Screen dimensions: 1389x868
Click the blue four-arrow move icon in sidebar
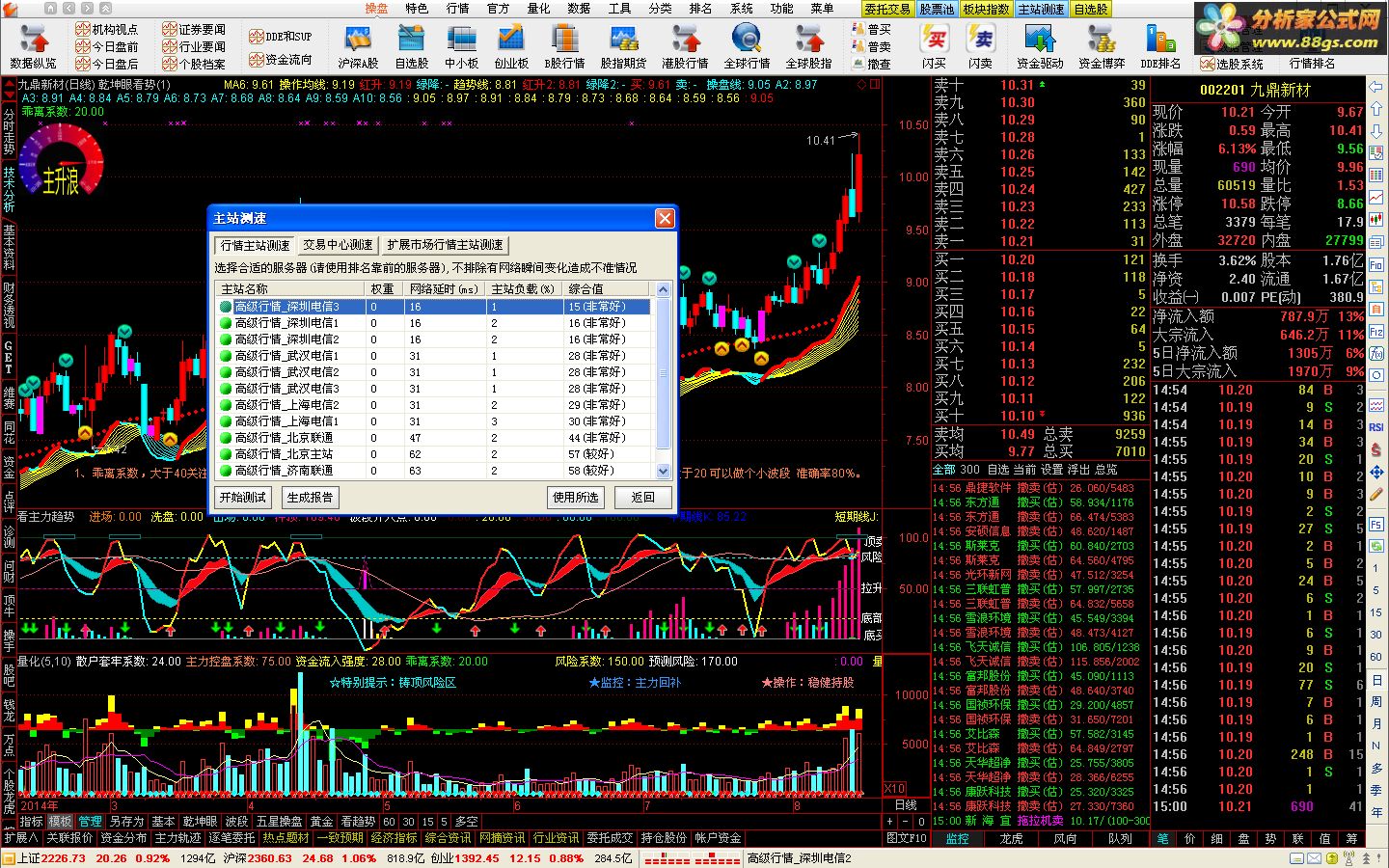click(1376, 473)
